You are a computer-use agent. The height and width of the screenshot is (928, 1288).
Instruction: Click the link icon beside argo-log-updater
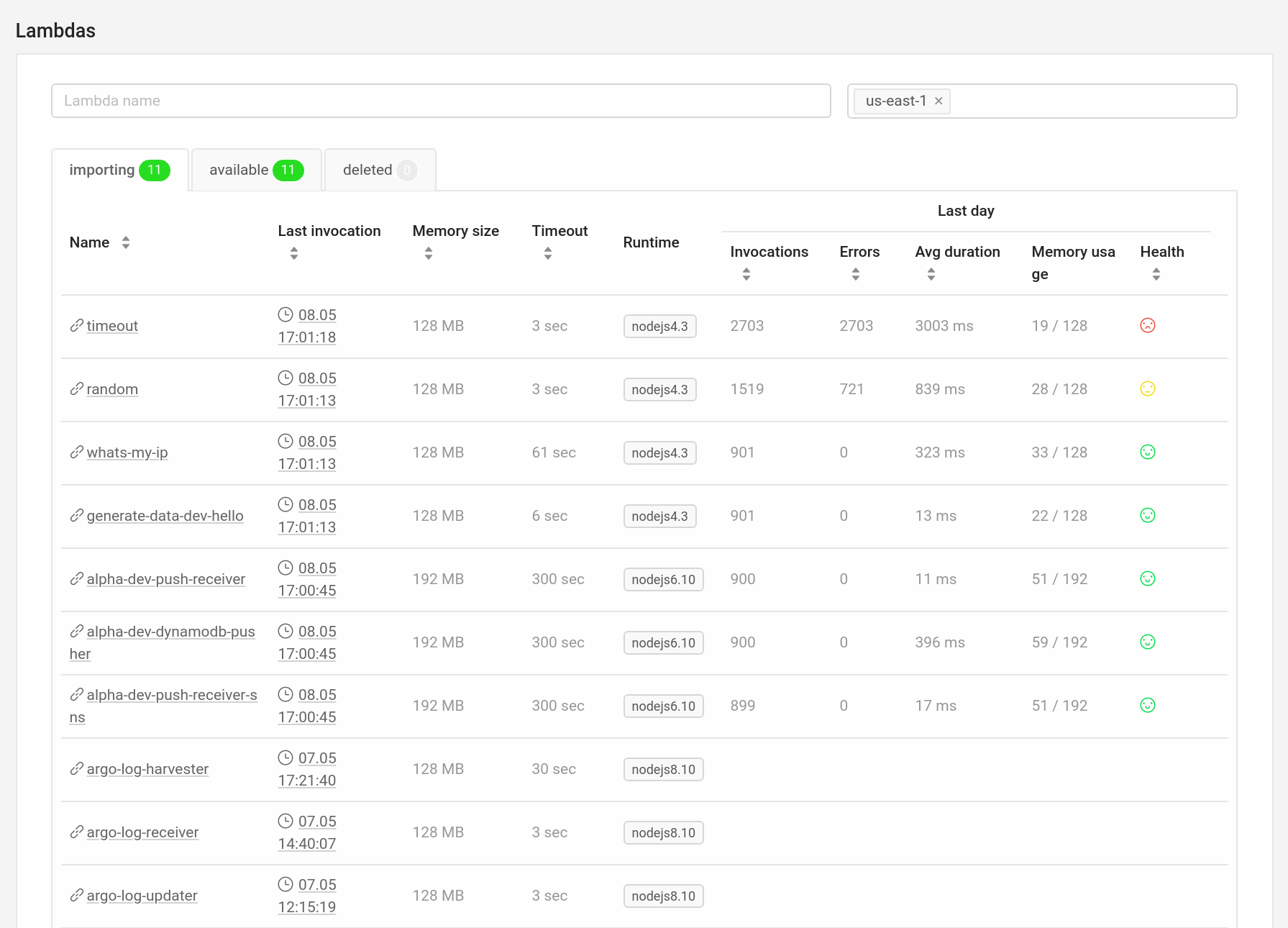coord(76,896)
